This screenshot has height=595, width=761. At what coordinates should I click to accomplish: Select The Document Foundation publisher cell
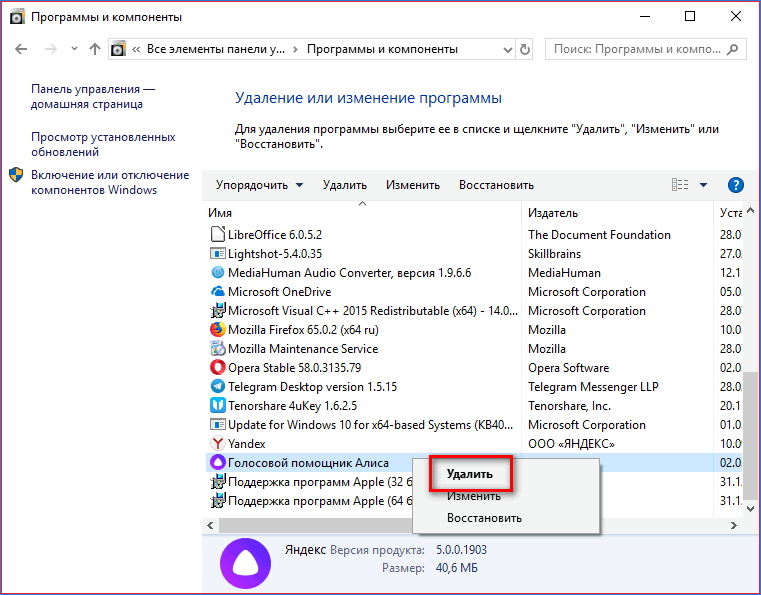(x=599, y=234)
